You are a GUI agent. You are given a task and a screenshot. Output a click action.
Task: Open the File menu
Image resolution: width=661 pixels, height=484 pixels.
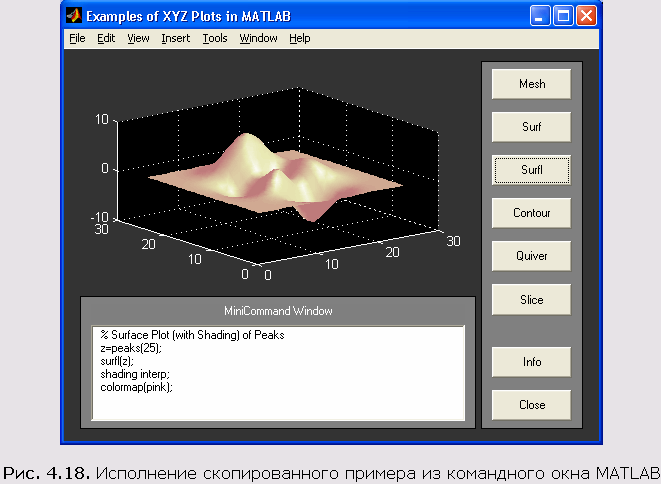click(77, 38)
